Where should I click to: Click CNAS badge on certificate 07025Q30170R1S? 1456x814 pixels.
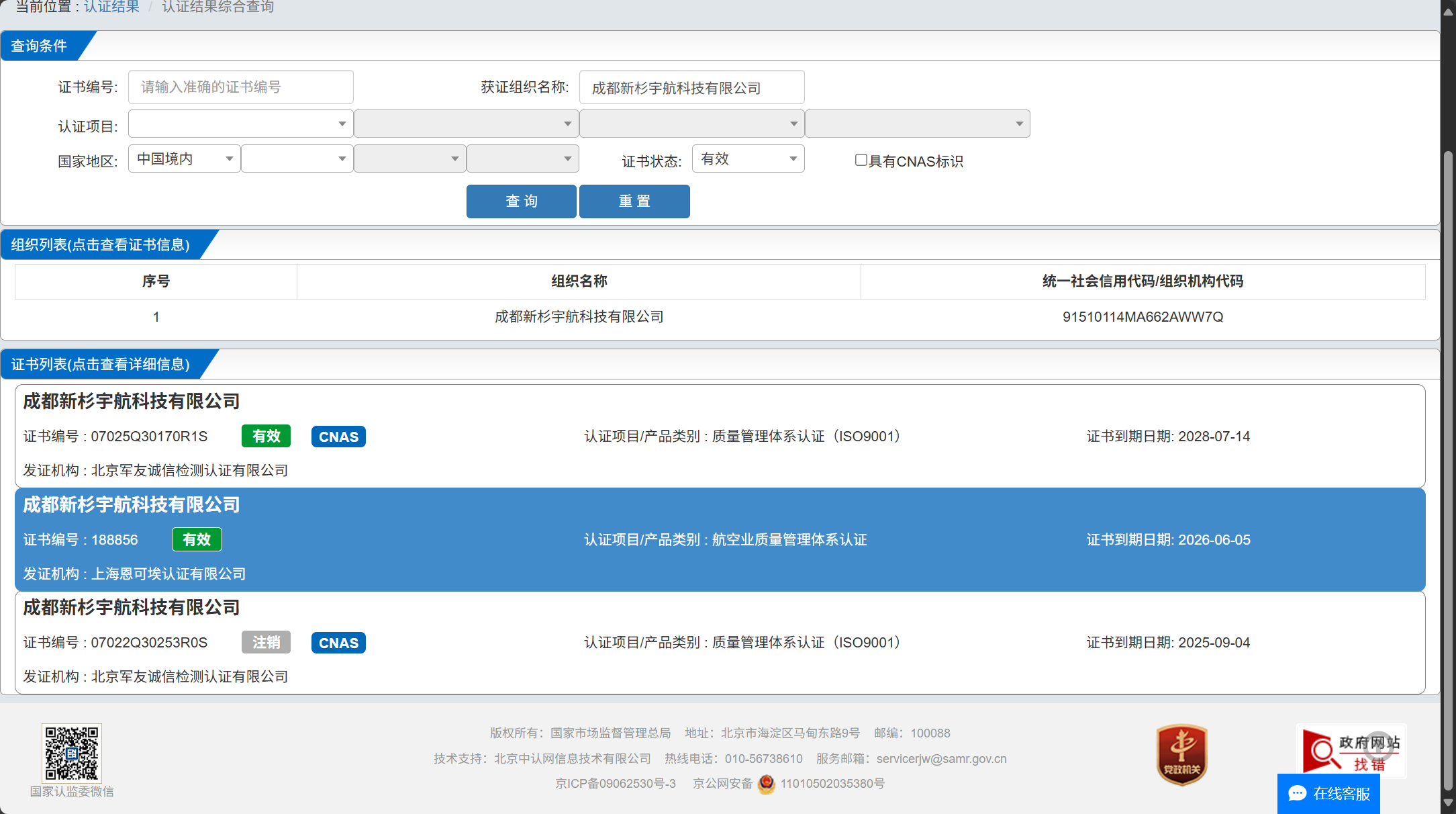coord(338,437)
